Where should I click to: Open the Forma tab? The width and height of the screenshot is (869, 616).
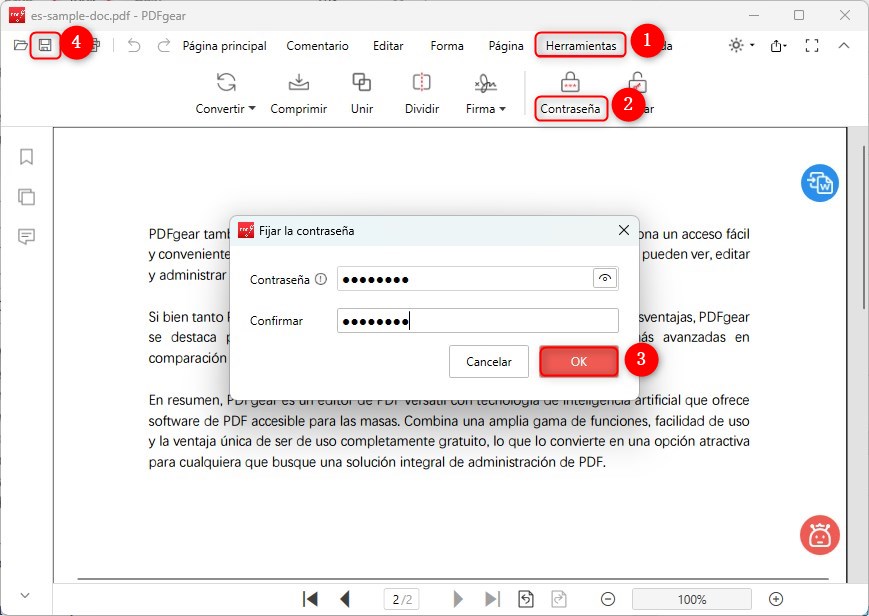coord(447,46)
